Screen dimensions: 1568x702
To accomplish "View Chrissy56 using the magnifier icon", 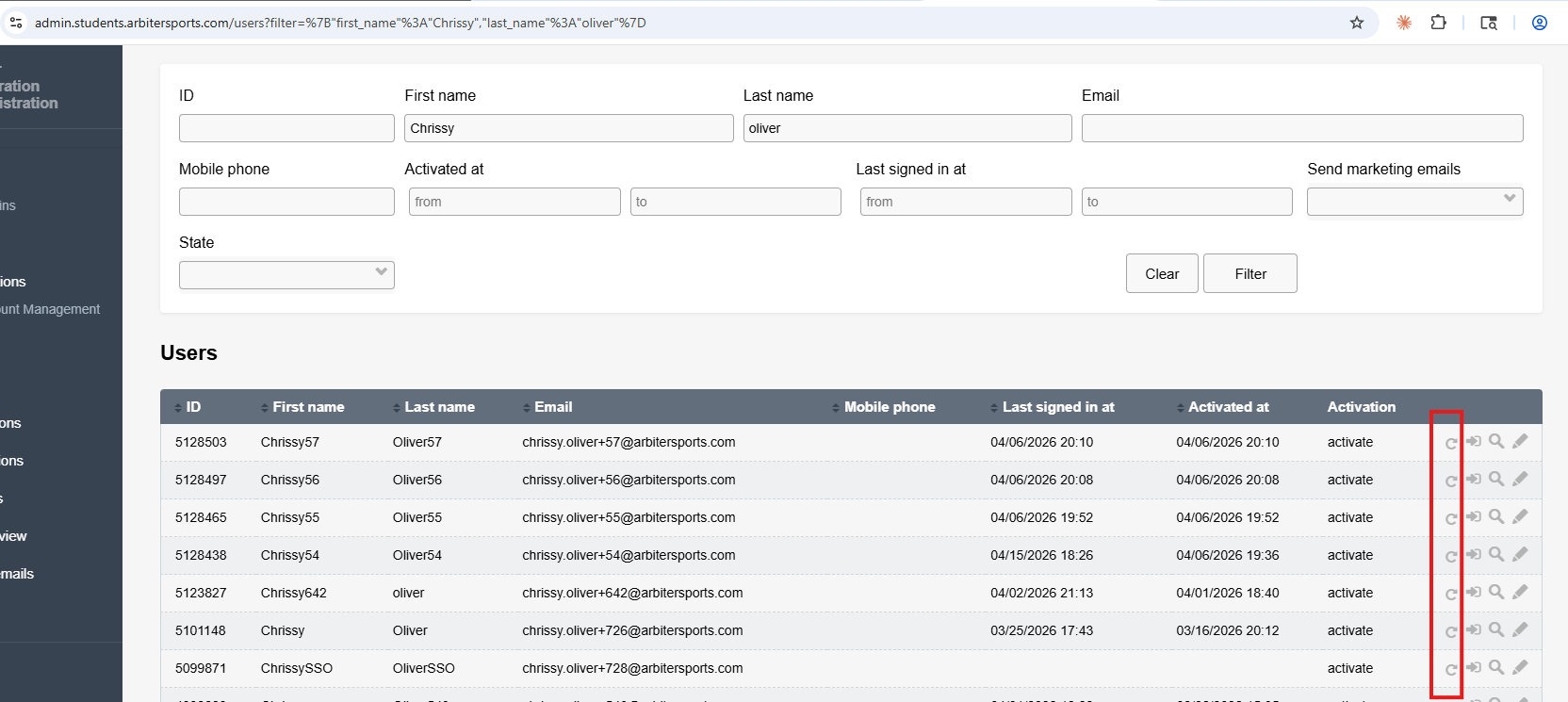I will pyautogui.click(x=1496, y=479).
